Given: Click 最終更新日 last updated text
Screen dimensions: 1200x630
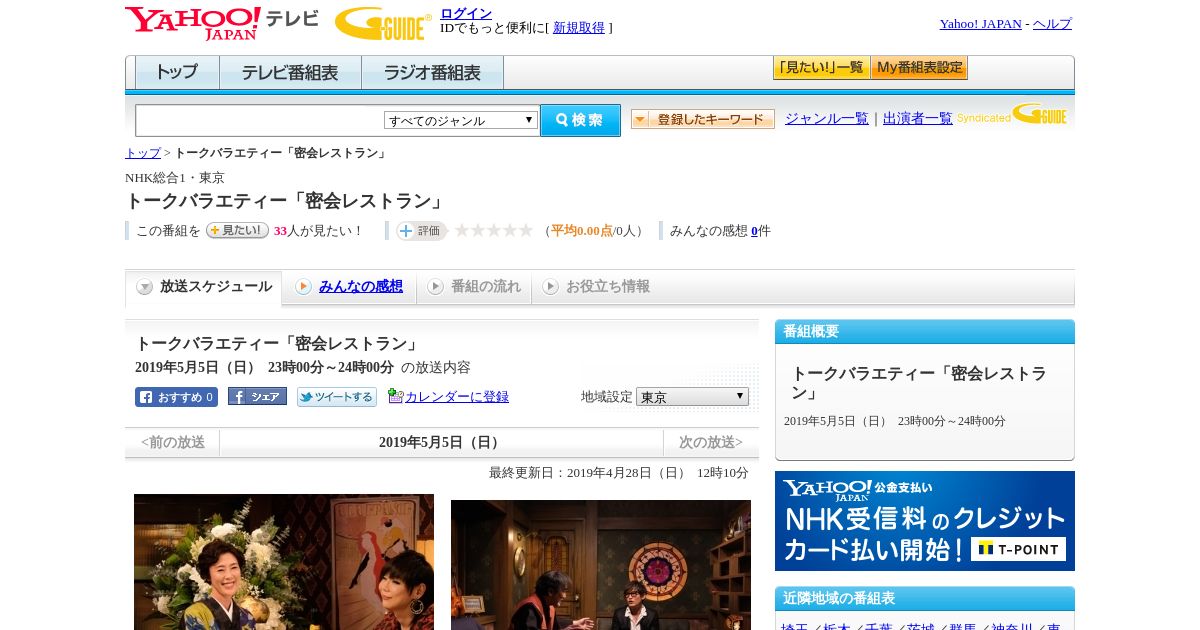Looking at the screenshot, I should [619, 473].
